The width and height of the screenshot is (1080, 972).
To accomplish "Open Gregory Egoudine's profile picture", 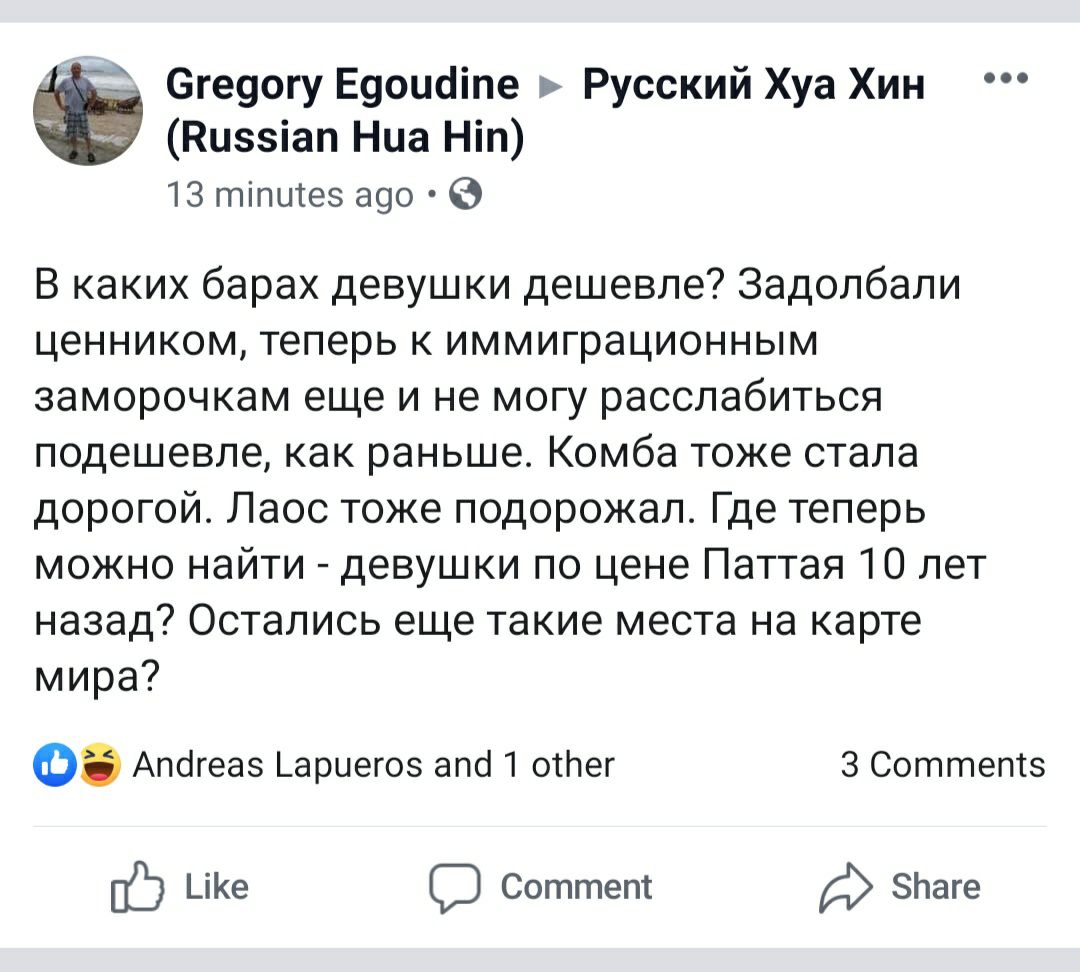I will tap(88, 111).
